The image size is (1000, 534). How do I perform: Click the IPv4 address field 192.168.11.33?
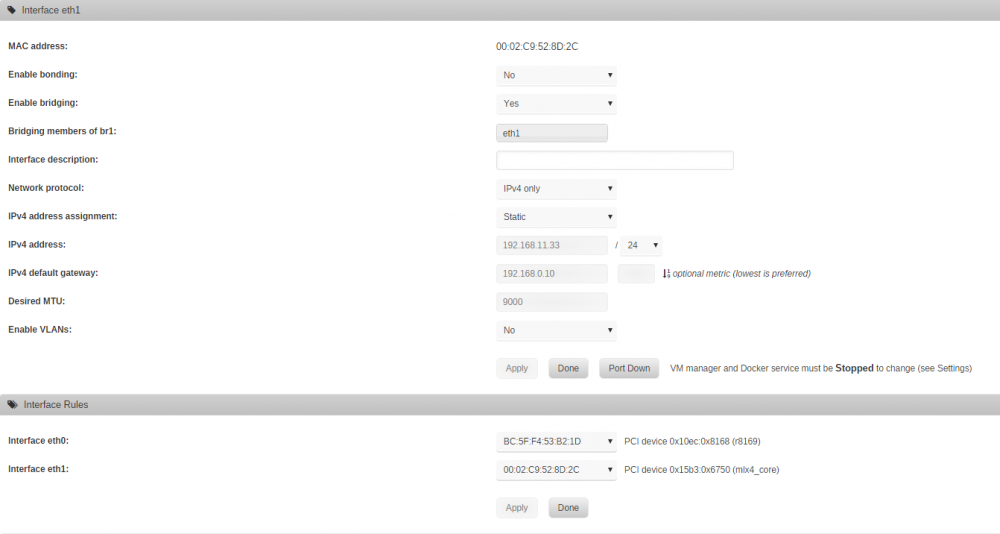[x=552, y=245]
